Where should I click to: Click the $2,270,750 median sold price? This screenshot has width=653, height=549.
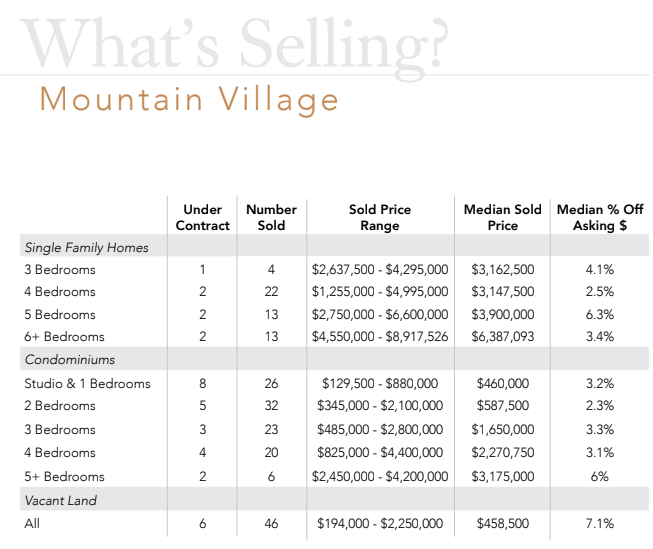point(503,452)
